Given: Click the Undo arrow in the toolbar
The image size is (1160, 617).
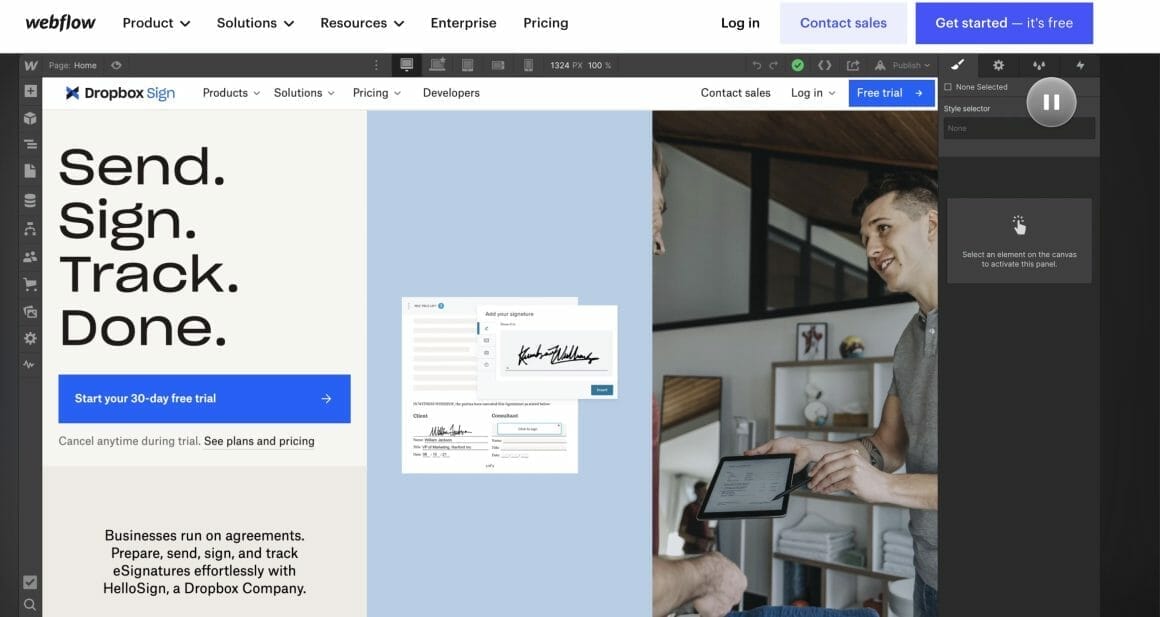Looking at the screenshot, I should tap(757, 65).
